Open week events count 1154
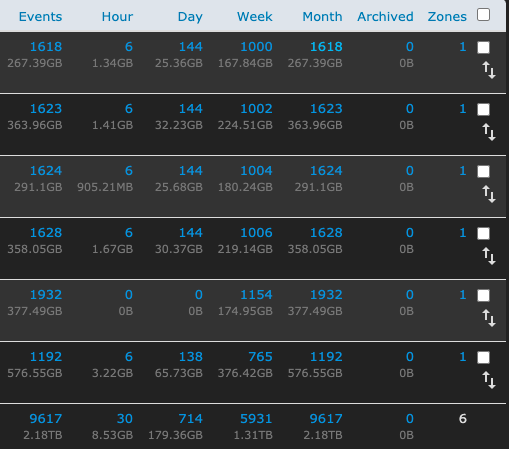The image size is (509, 449). click(256, 295)
